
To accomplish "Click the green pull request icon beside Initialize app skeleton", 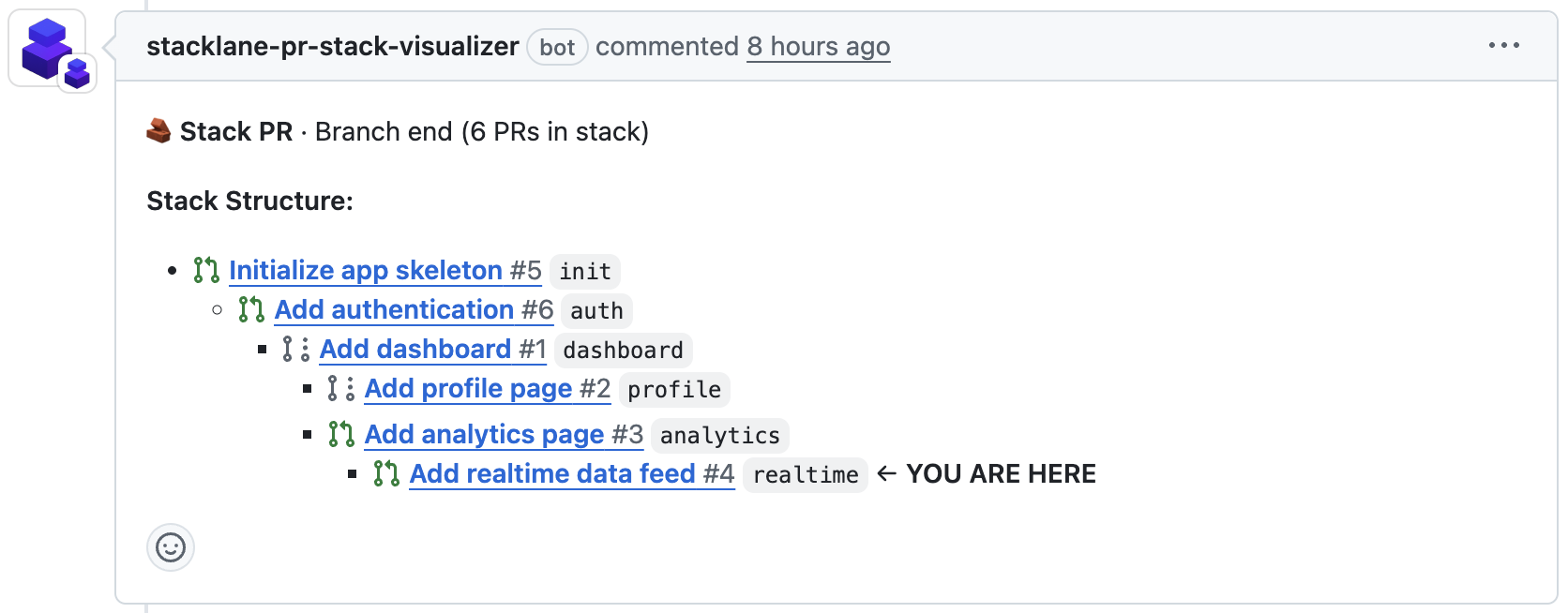I will coord(204,270).
